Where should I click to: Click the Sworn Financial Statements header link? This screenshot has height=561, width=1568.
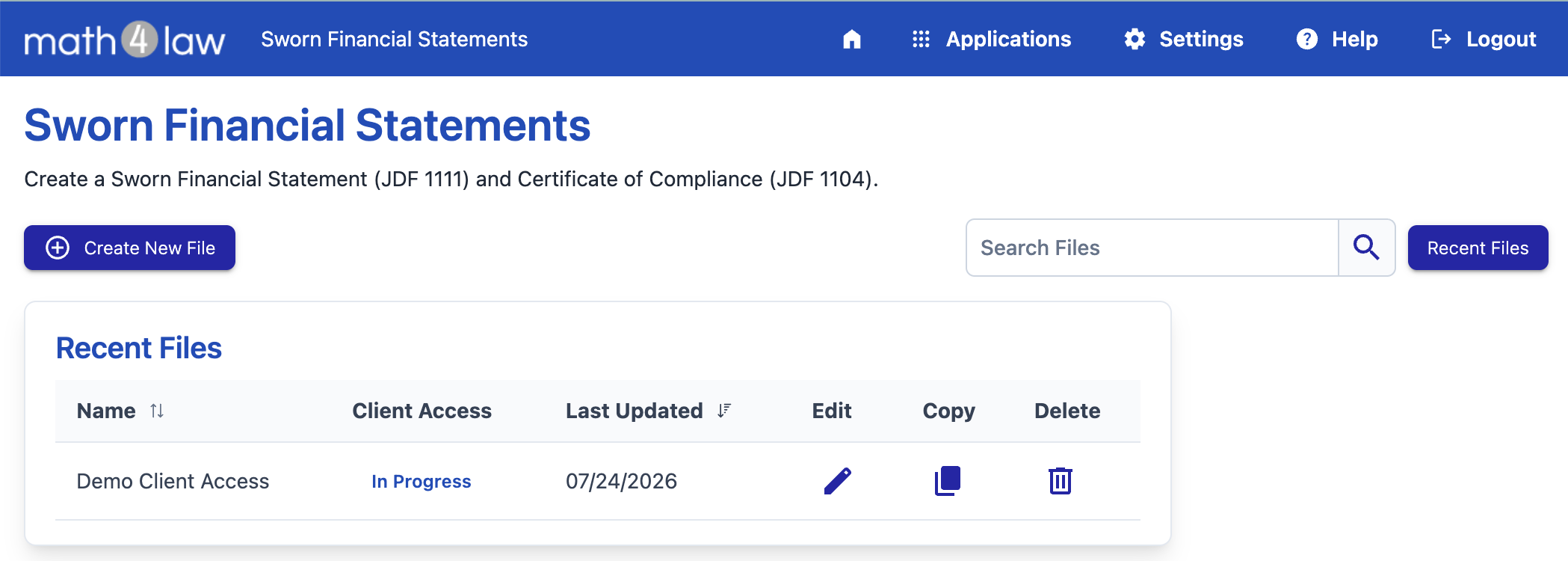pyautogui.click(x=394, y=39)
